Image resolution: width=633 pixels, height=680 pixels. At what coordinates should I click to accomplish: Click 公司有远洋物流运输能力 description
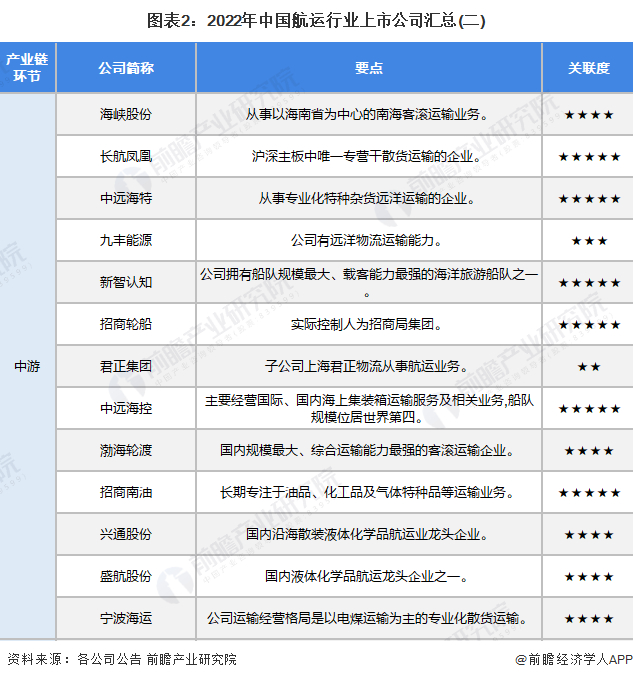coord(367,240)
